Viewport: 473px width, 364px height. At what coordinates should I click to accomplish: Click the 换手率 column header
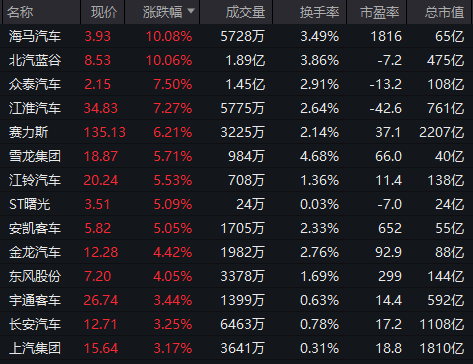[x=319, y=12]
